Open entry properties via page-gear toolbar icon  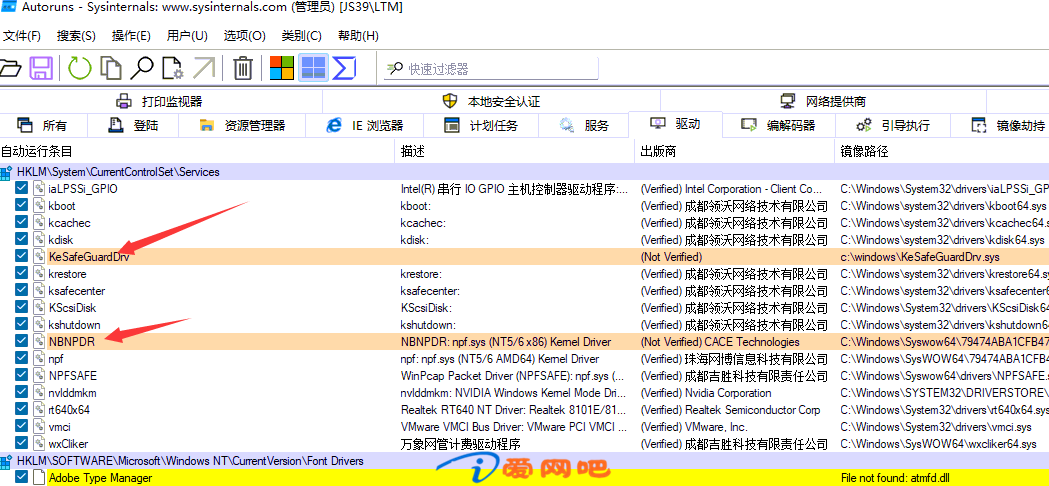pos(173,68)
